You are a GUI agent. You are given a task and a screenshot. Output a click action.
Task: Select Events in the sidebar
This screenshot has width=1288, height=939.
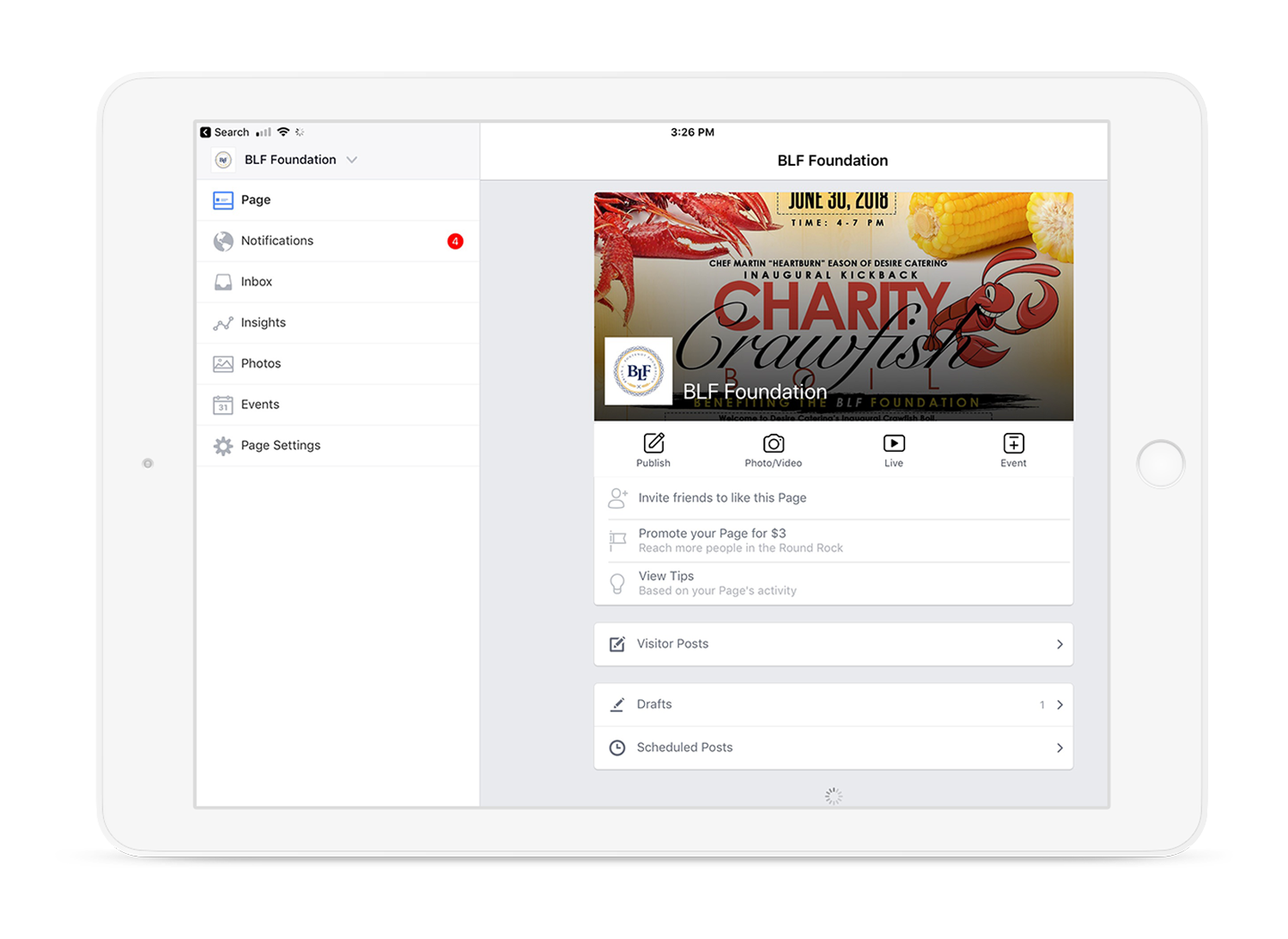[x=337, y=405]
